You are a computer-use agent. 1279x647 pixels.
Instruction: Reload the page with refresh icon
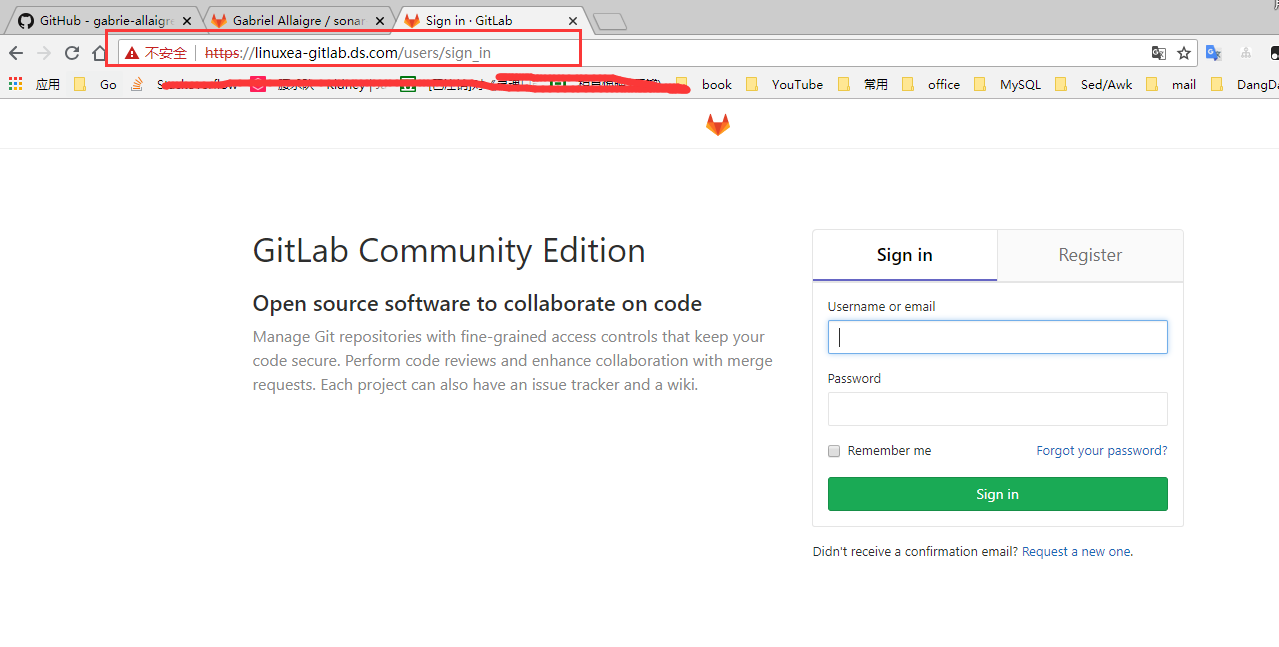point(72,53)
